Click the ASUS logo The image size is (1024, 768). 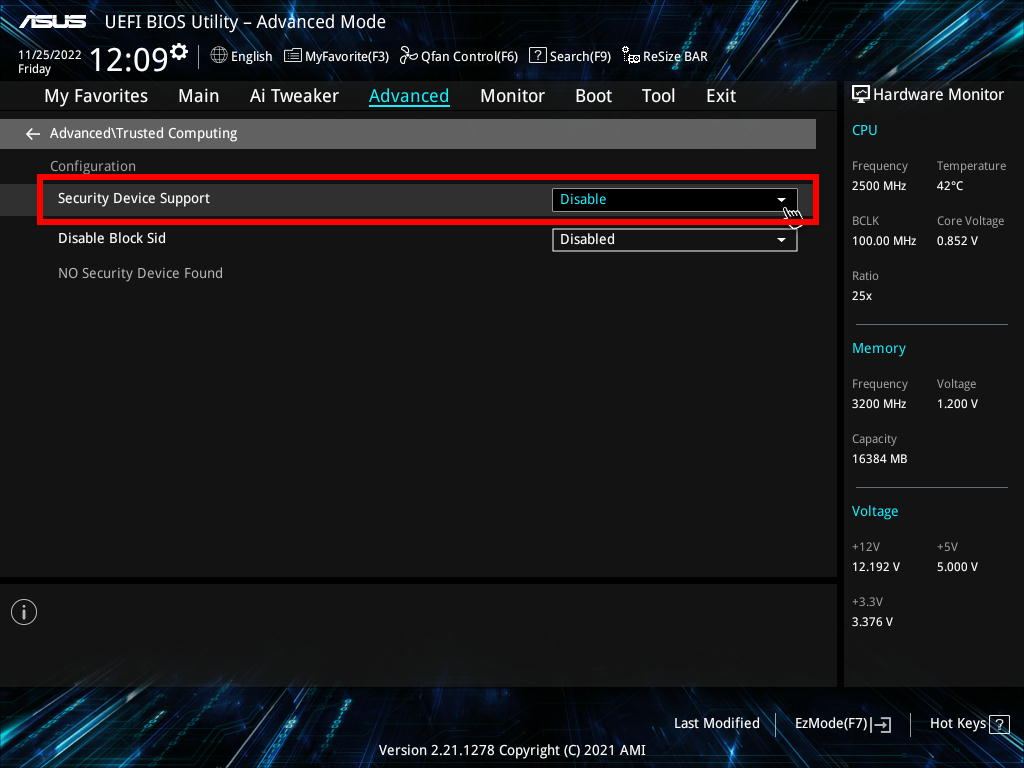[x=53, y=22]
